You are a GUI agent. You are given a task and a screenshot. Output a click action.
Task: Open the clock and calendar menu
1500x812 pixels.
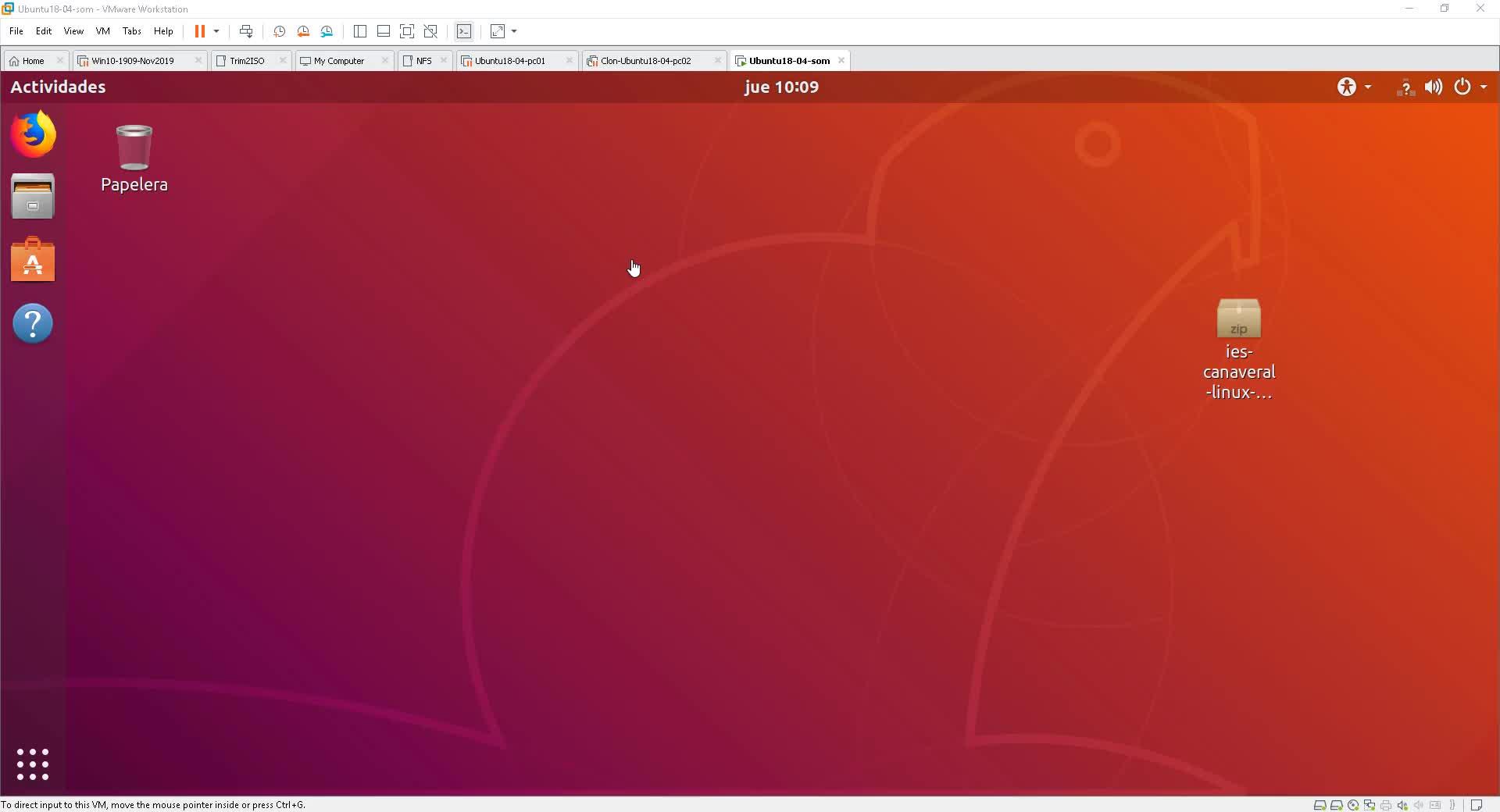tap(781, 87)
